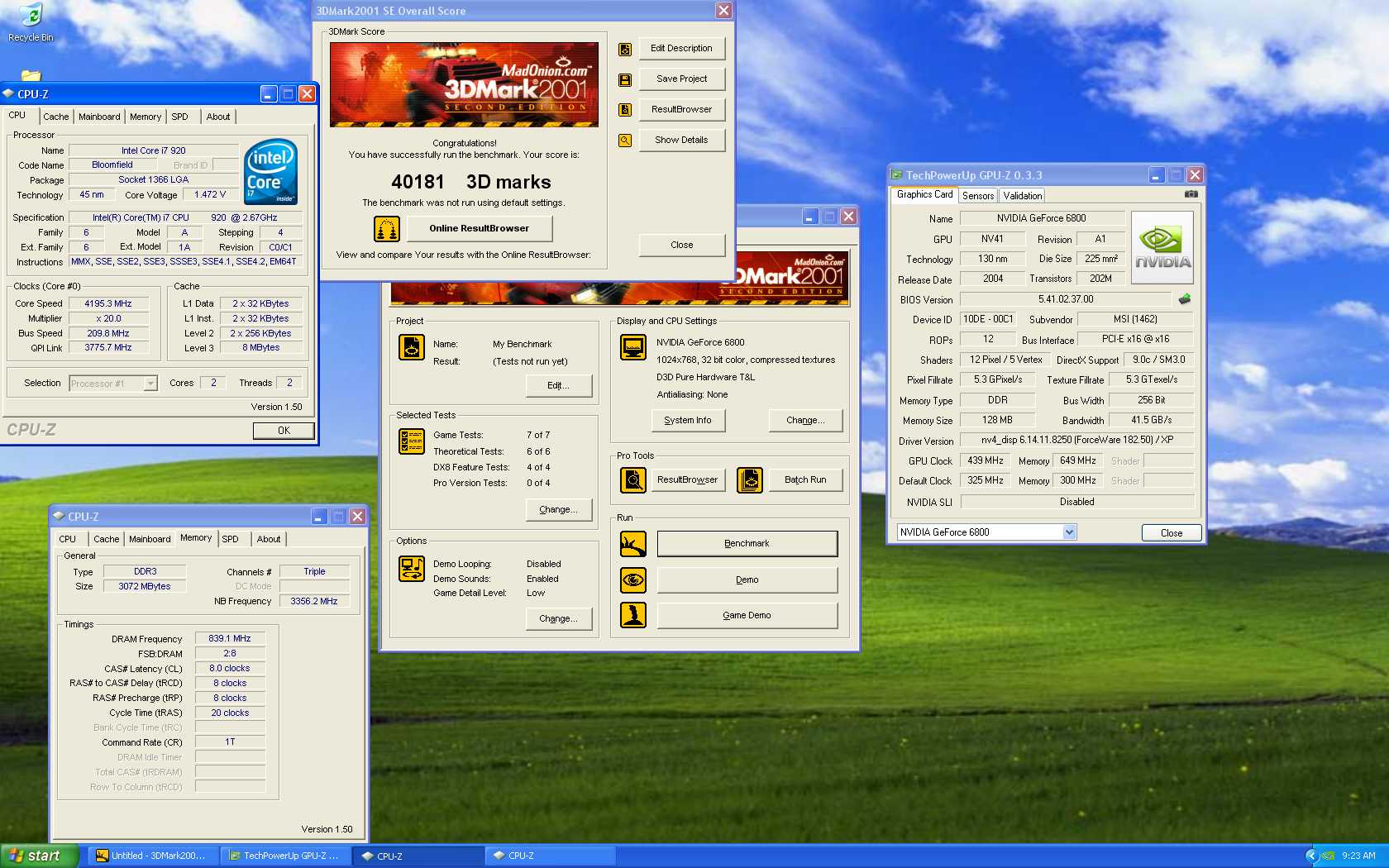Switch to Mainboard tab in top CPU-Z

point(99,117)
